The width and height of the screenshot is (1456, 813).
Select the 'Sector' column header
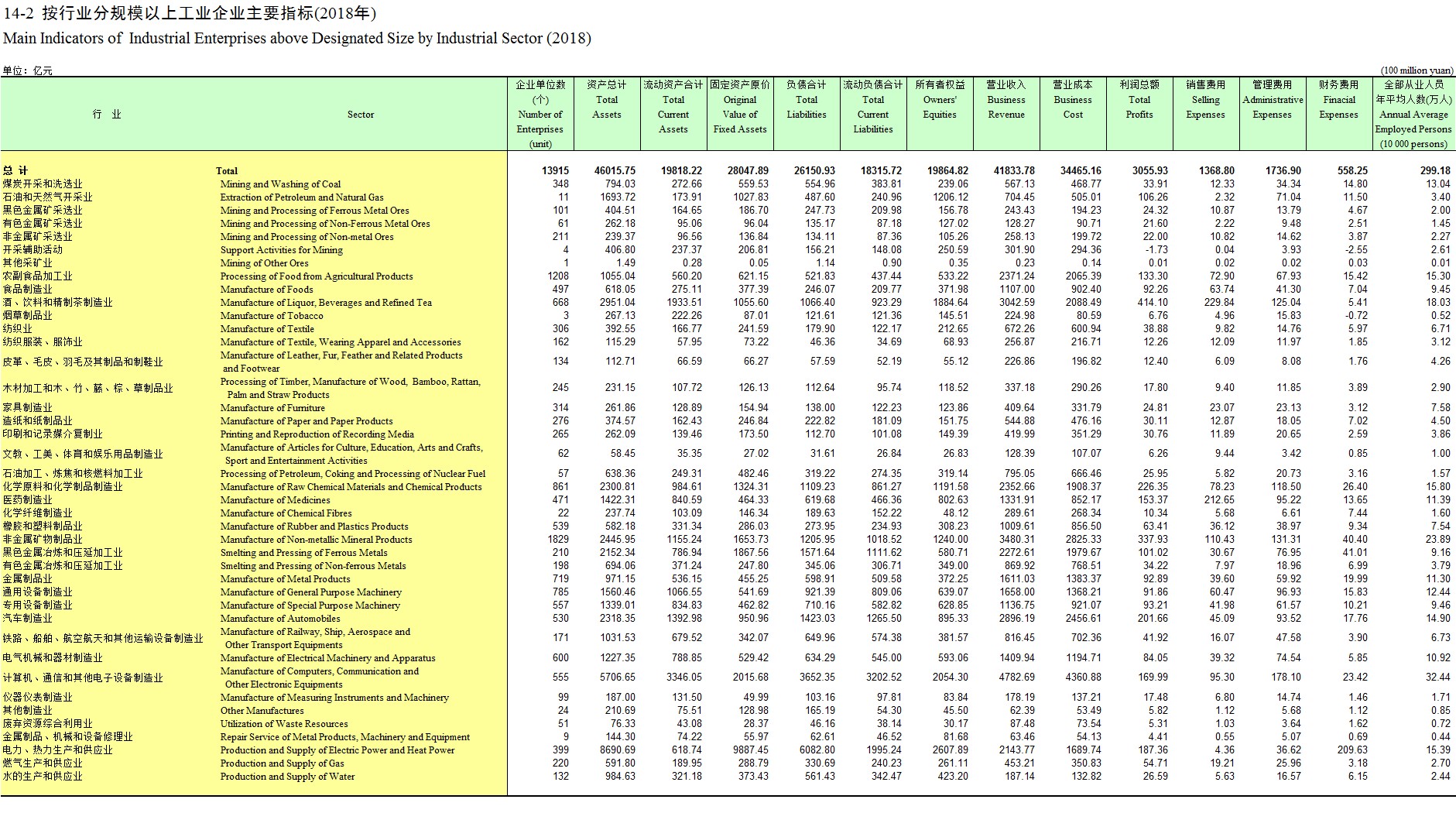pos(361,115)
